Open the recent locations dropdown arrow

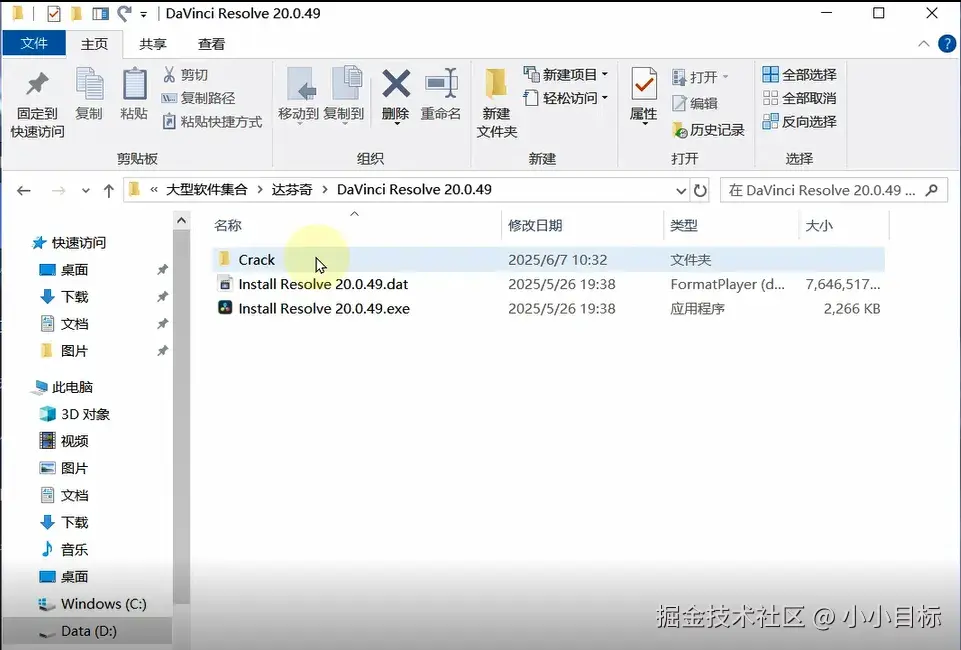click(x=86, y=191)
